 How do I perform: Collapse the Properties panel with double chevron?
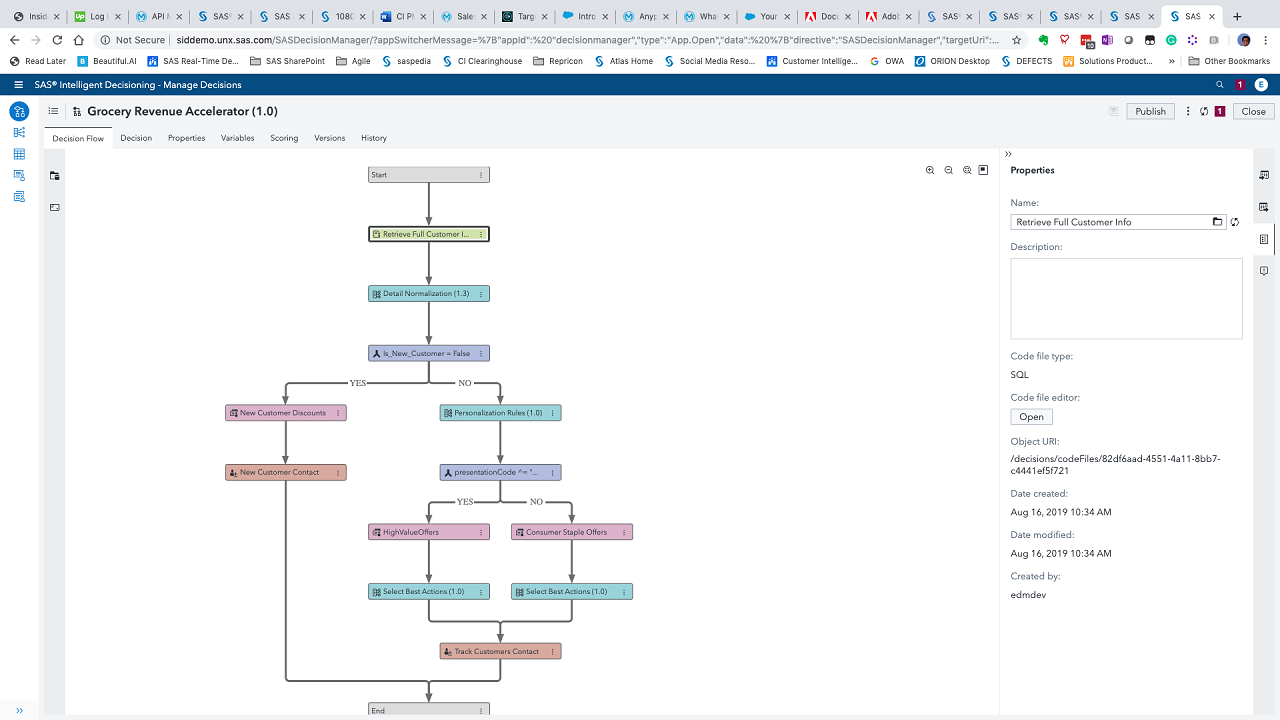pyautogui.click(x=1008, y=154)
